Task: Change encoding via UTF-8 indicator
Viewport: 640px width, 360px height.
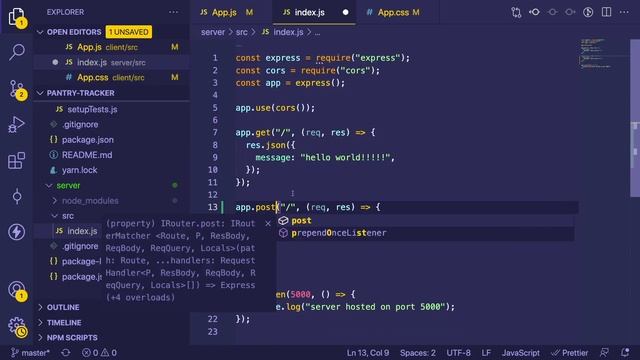Action: pos(458,353)
